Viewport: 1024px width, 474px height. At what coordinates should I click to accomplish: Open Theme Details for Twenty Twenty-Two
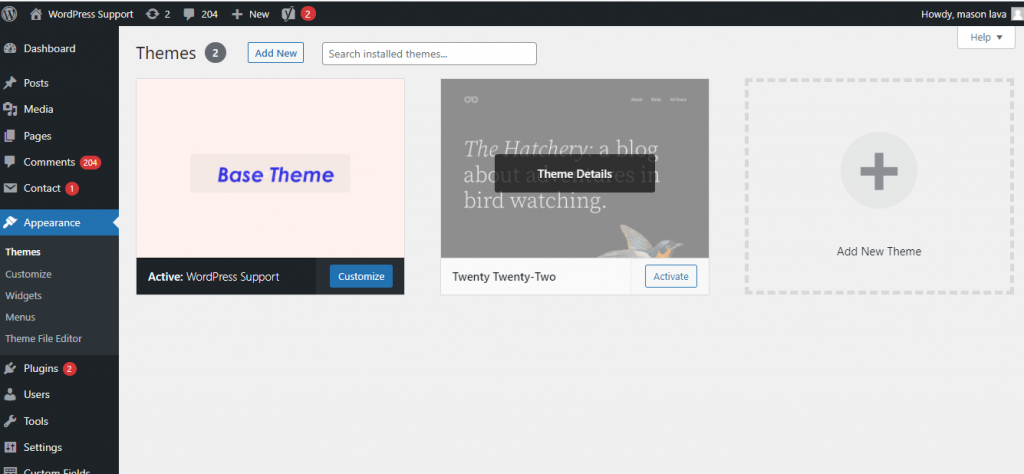coord(575,174)
